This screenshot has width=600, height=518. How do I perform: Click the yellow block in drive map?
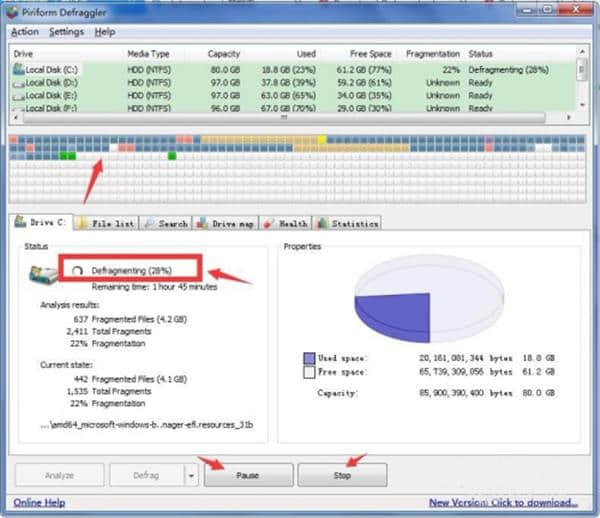[x=322, y=139]
